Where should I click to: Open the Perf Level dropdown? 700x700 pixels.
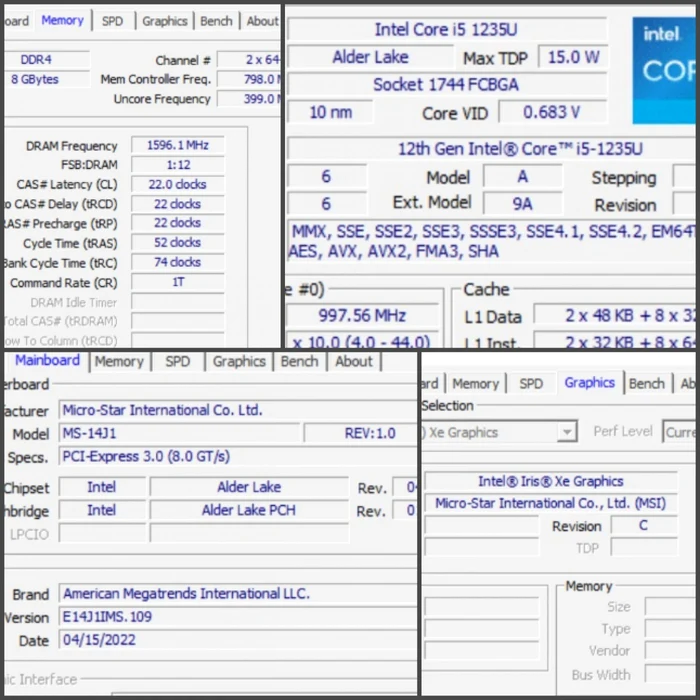[680, 432]
